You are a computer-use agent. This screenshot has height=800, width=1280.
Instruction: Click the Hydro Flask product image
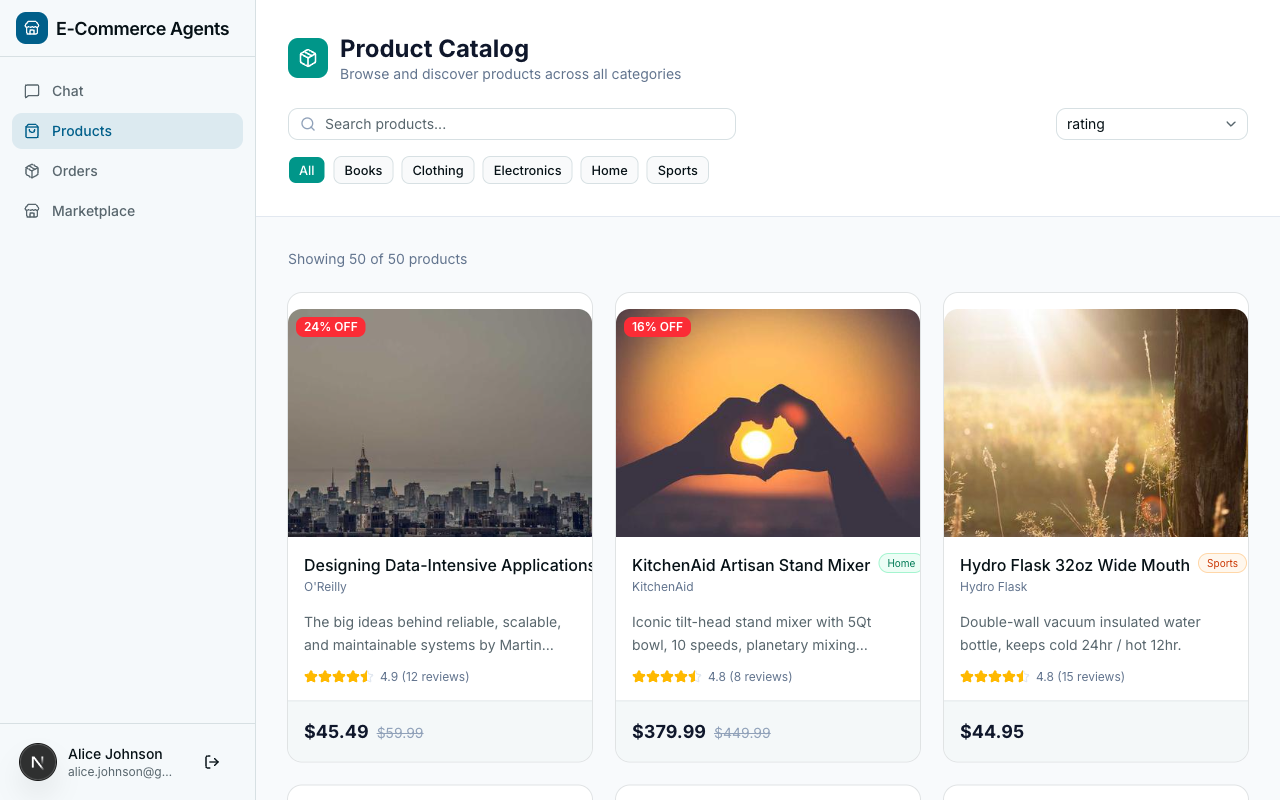(1095, 422)
